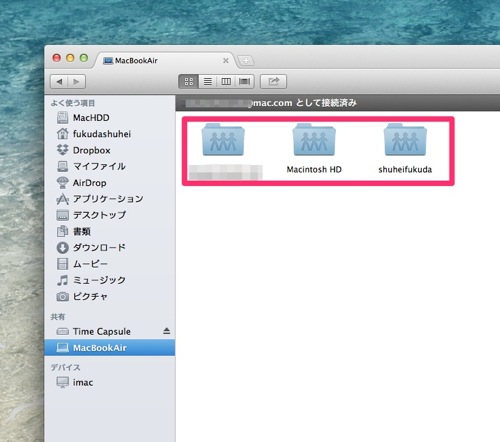Viewport: 500px width, 442px height.
Task: Open the Share toolbar button
Action: (273, 82)
